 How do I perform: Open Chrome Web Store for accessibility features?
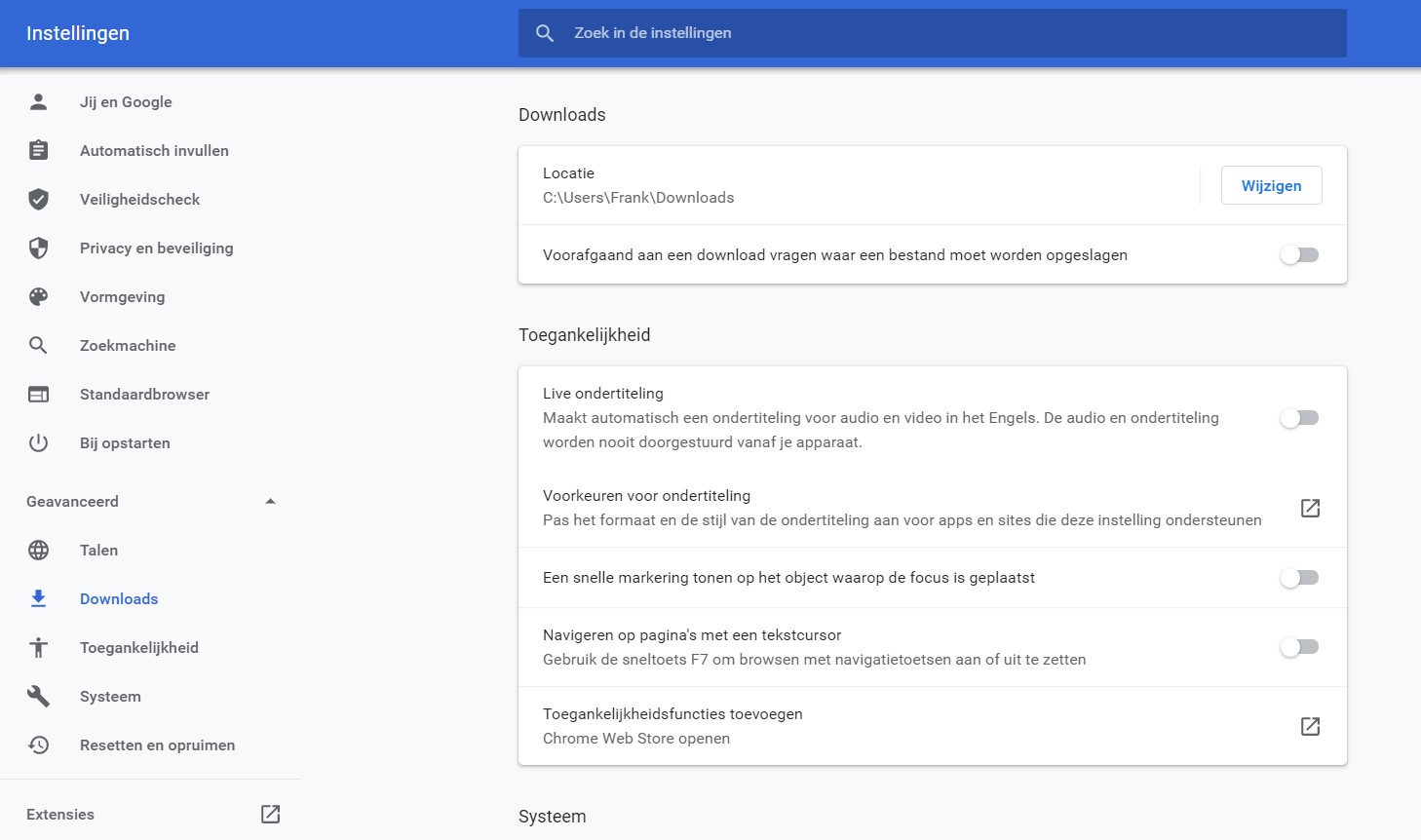tap(1310, 726)
